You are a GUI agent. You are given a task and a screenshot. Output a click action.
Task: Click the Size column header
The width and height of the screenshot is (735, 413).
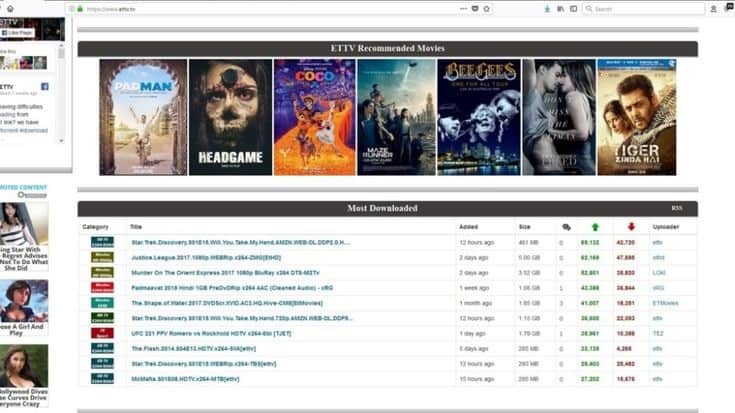(x=525, y=227)
